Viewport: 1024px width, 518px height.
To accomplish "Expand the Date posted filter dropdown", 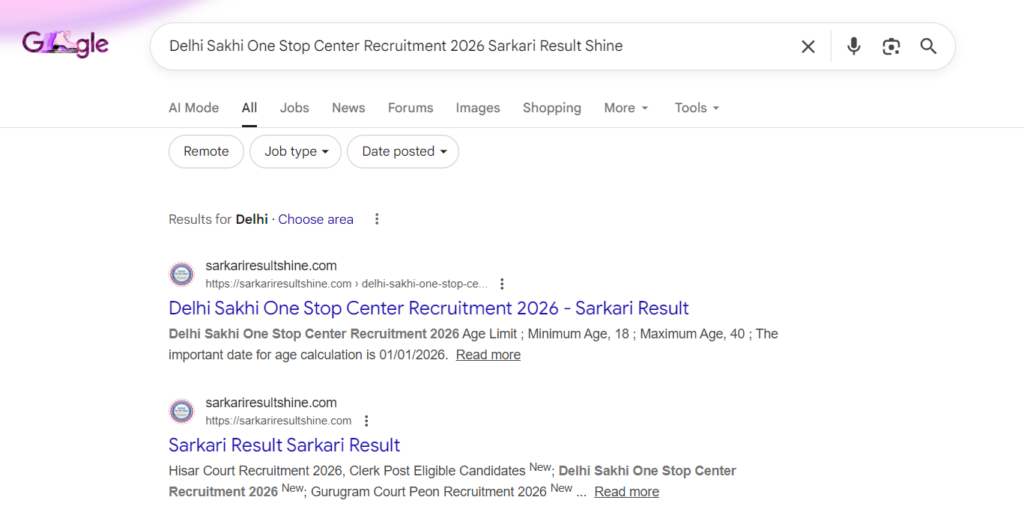I will (x=403, y=152).
